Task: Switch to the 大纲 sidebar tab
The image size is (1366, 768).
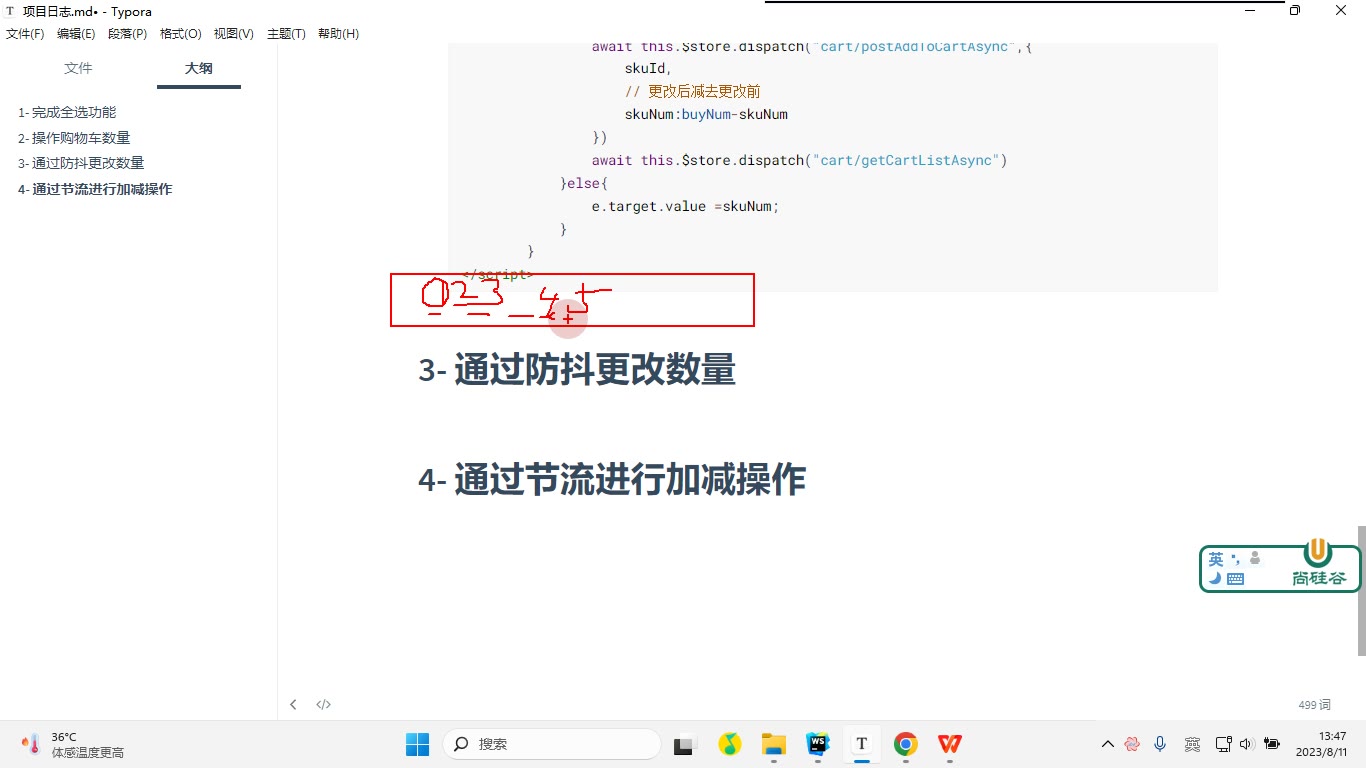Action: (198, 68)
